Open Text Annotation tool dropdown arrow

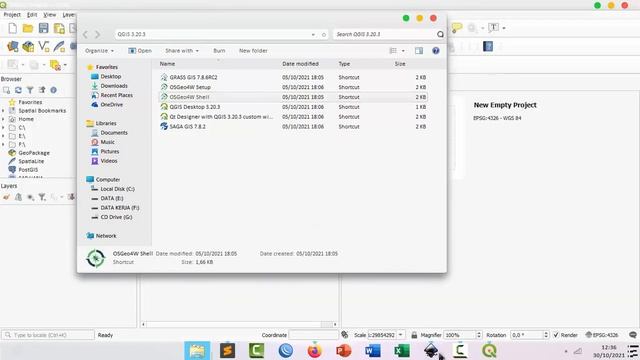tap(504, 28)
